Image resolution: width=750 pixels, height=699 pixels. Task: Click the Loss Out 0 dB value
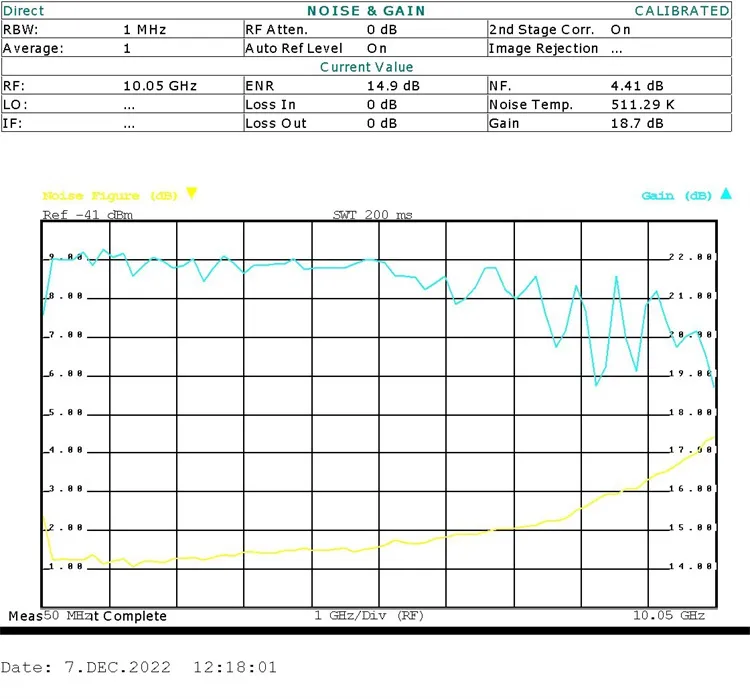tap(382, 123)
